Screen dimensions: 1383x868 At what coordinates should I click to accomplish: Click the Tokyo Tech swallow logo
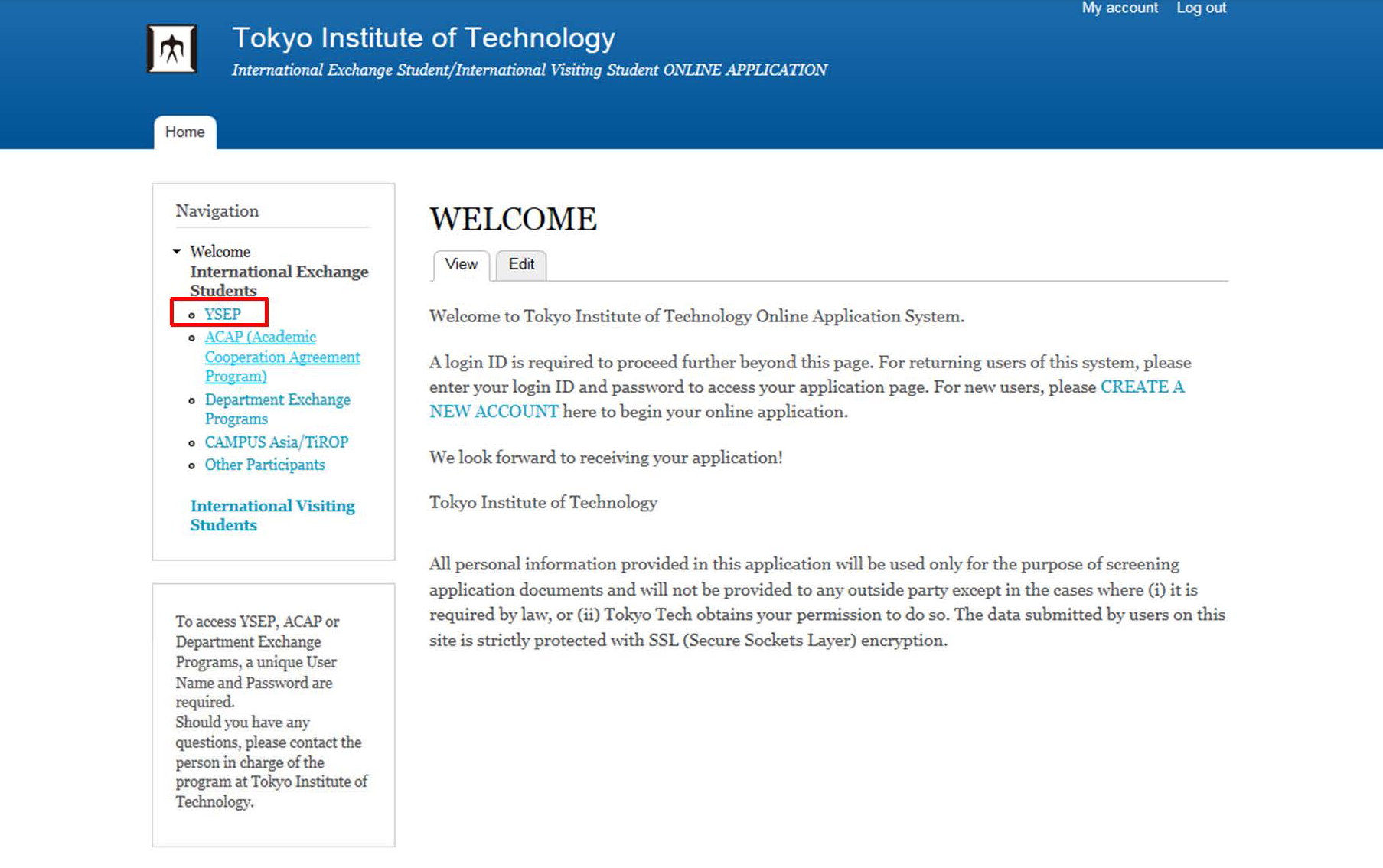pyautogui.click(x=171, y=49)
